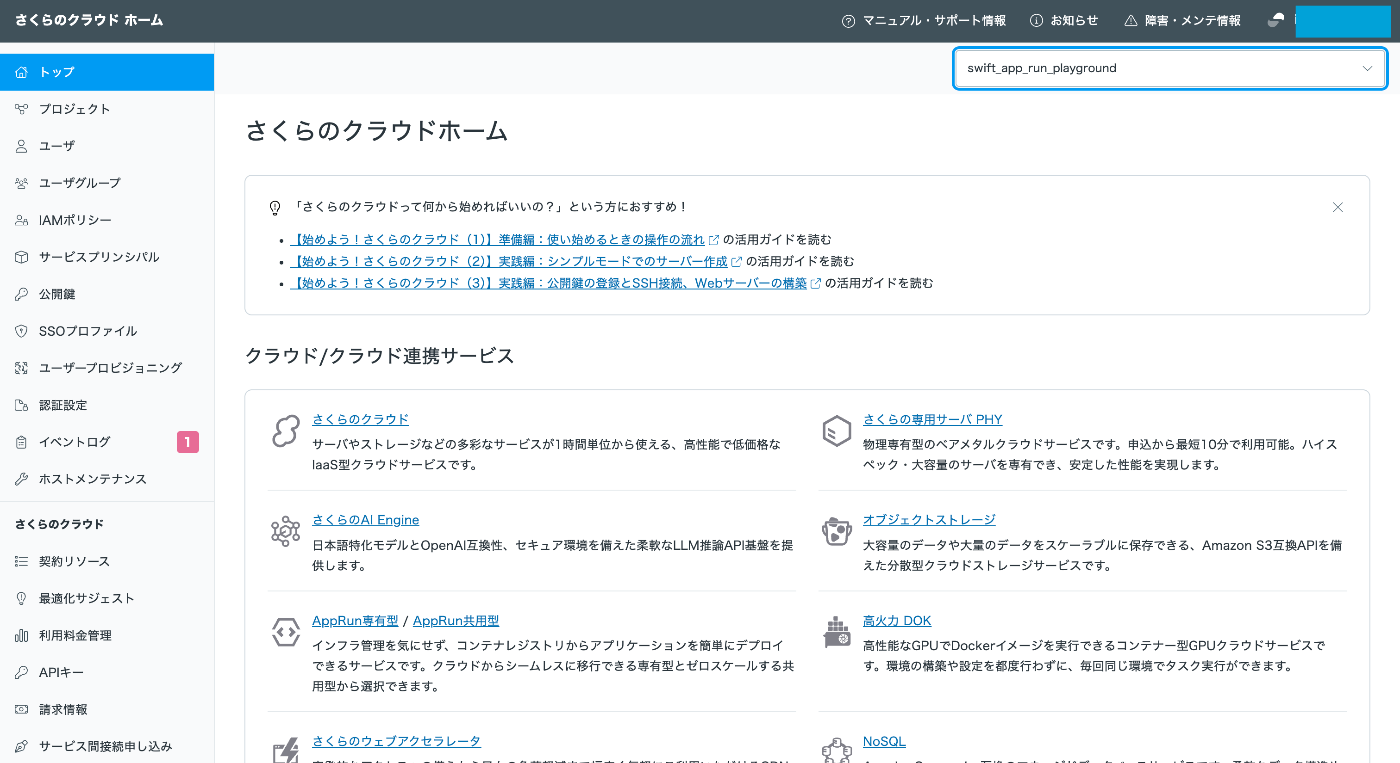Click the pink badge on イベントログ
Image resolution: width=1400 pixels, height=763 pixels.
coord(188,442)
